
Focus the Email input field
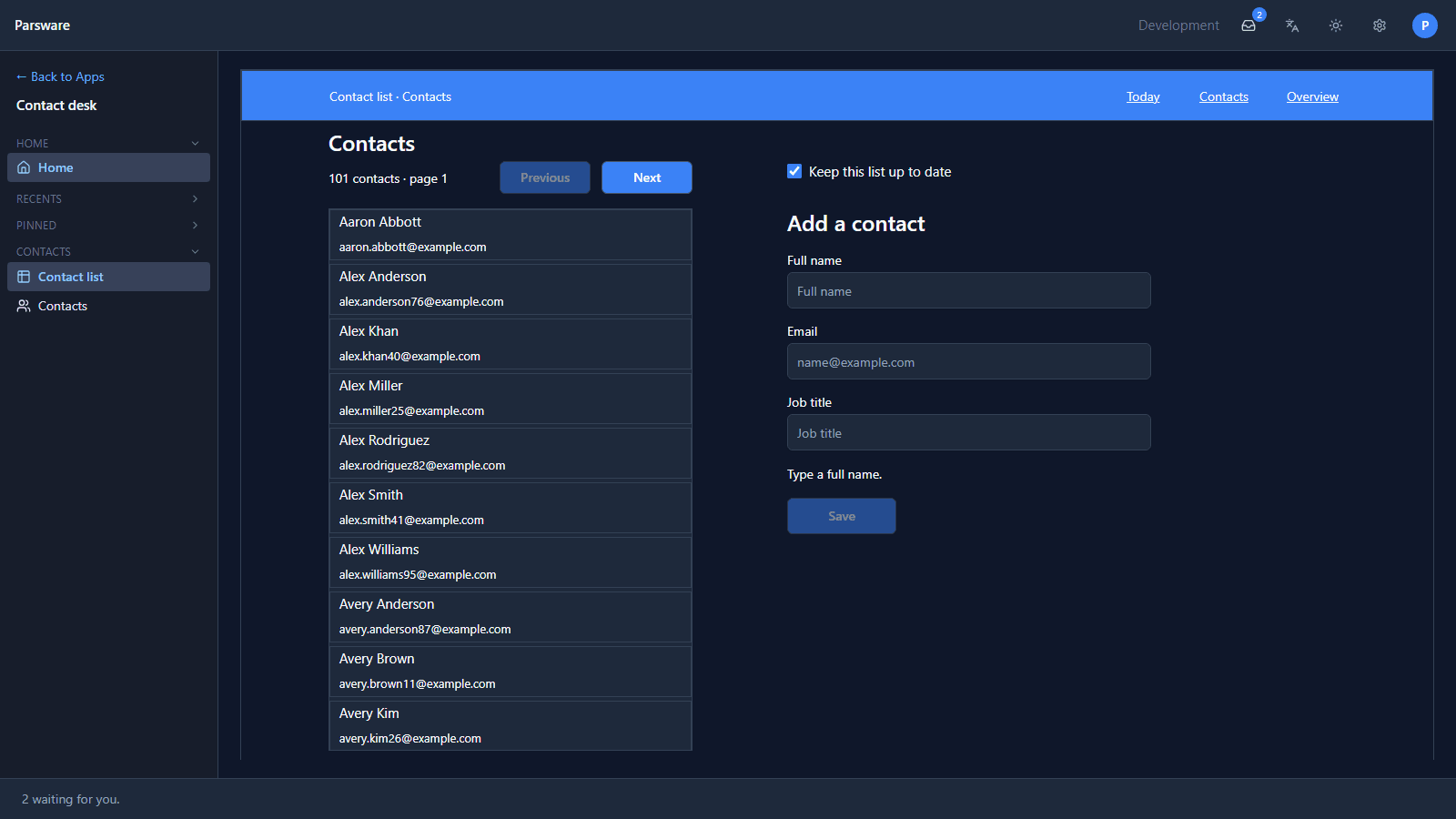pyautogui.click(x=969, y=361)
